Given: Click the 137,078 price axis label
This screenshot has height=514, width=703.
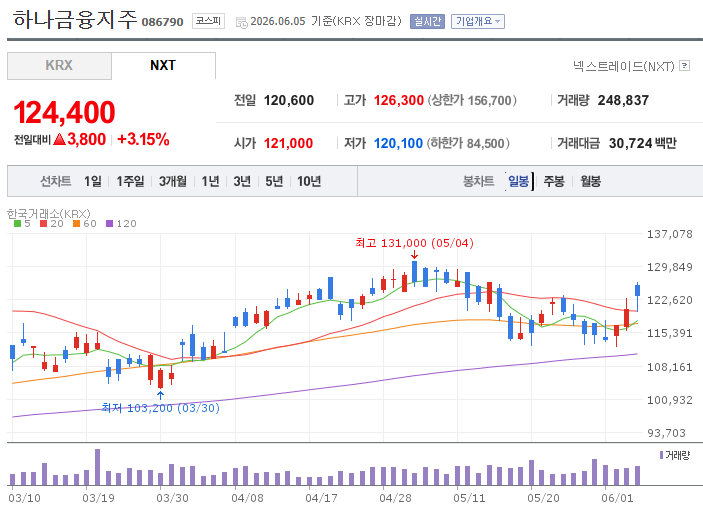Looking at the screenshot, I should click(670, 234).
